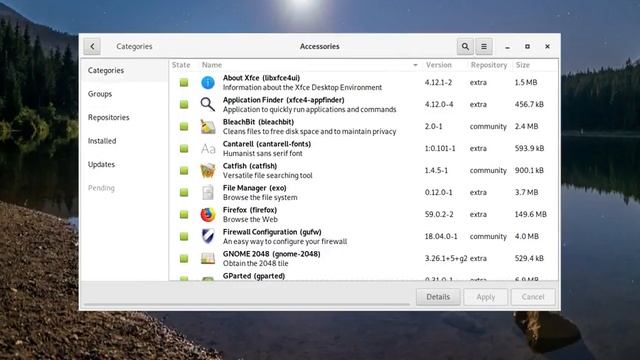Select Repositories in the sidebar
Image resolution: width=640 pixels, height=360 pixels.
[x=124, y=118]
